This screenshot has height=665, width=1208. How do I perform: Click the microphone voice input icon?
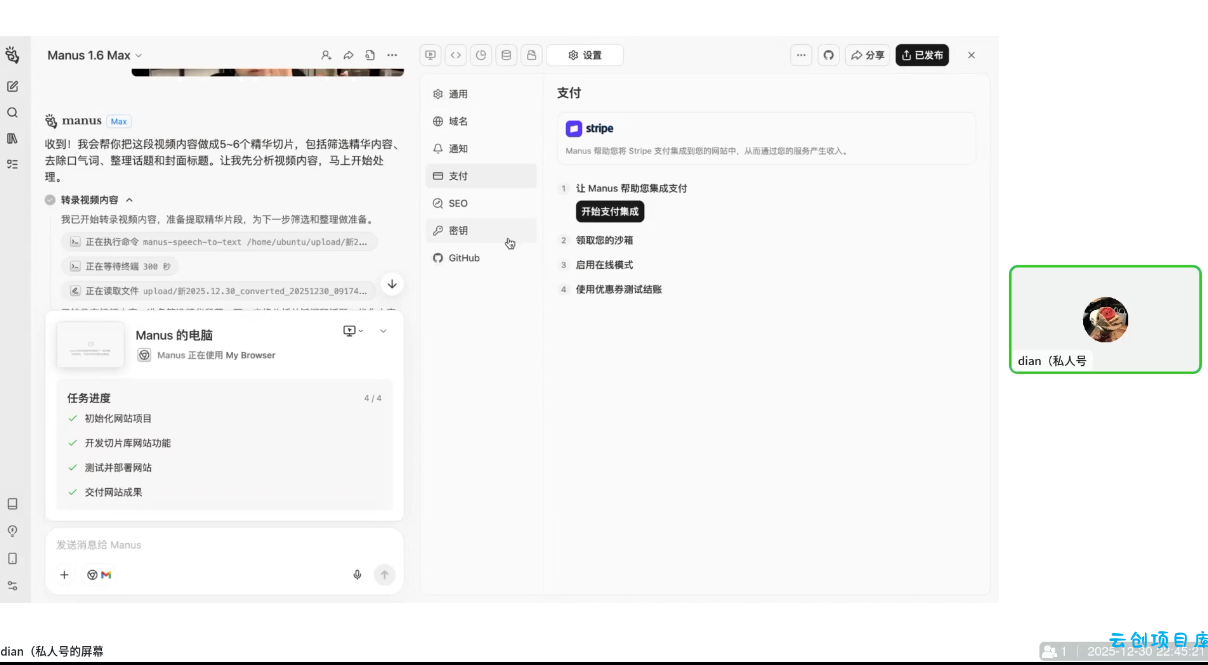click(x=357, y=575)
